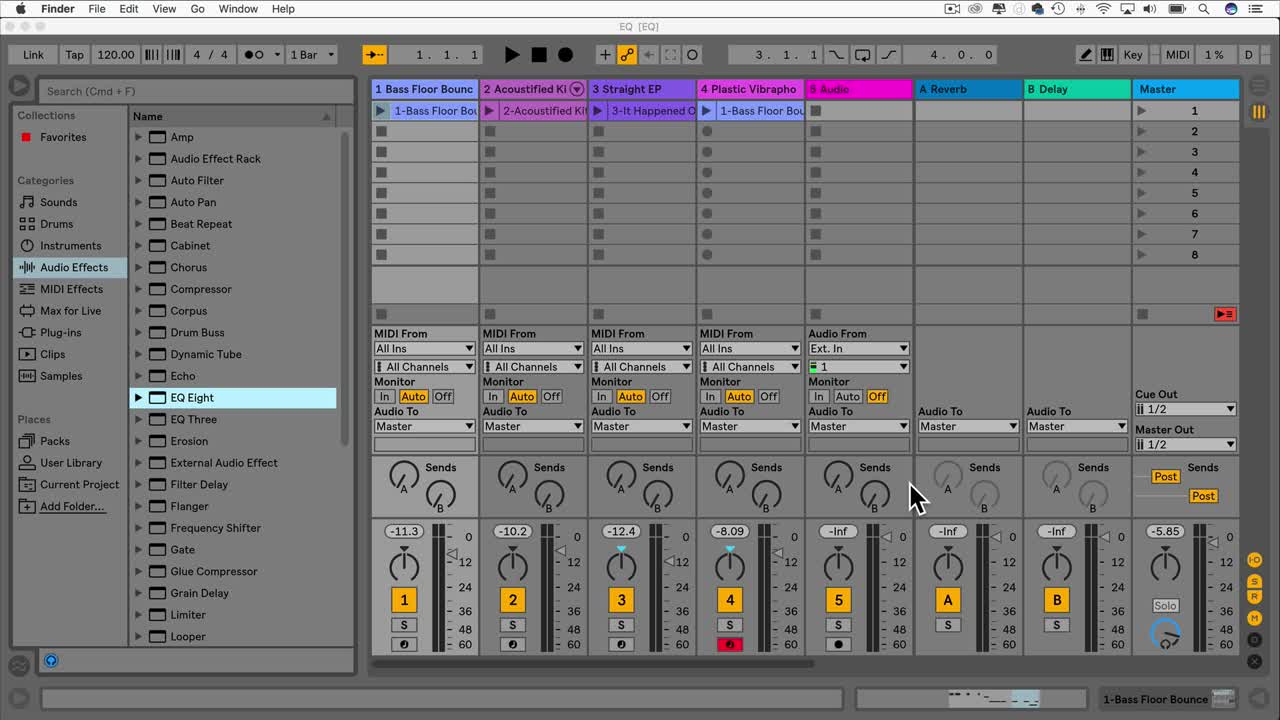Select Audio Effects category
Viewport: 1280px width, 720px height.
pyautogui.click(x=70, y=268)
